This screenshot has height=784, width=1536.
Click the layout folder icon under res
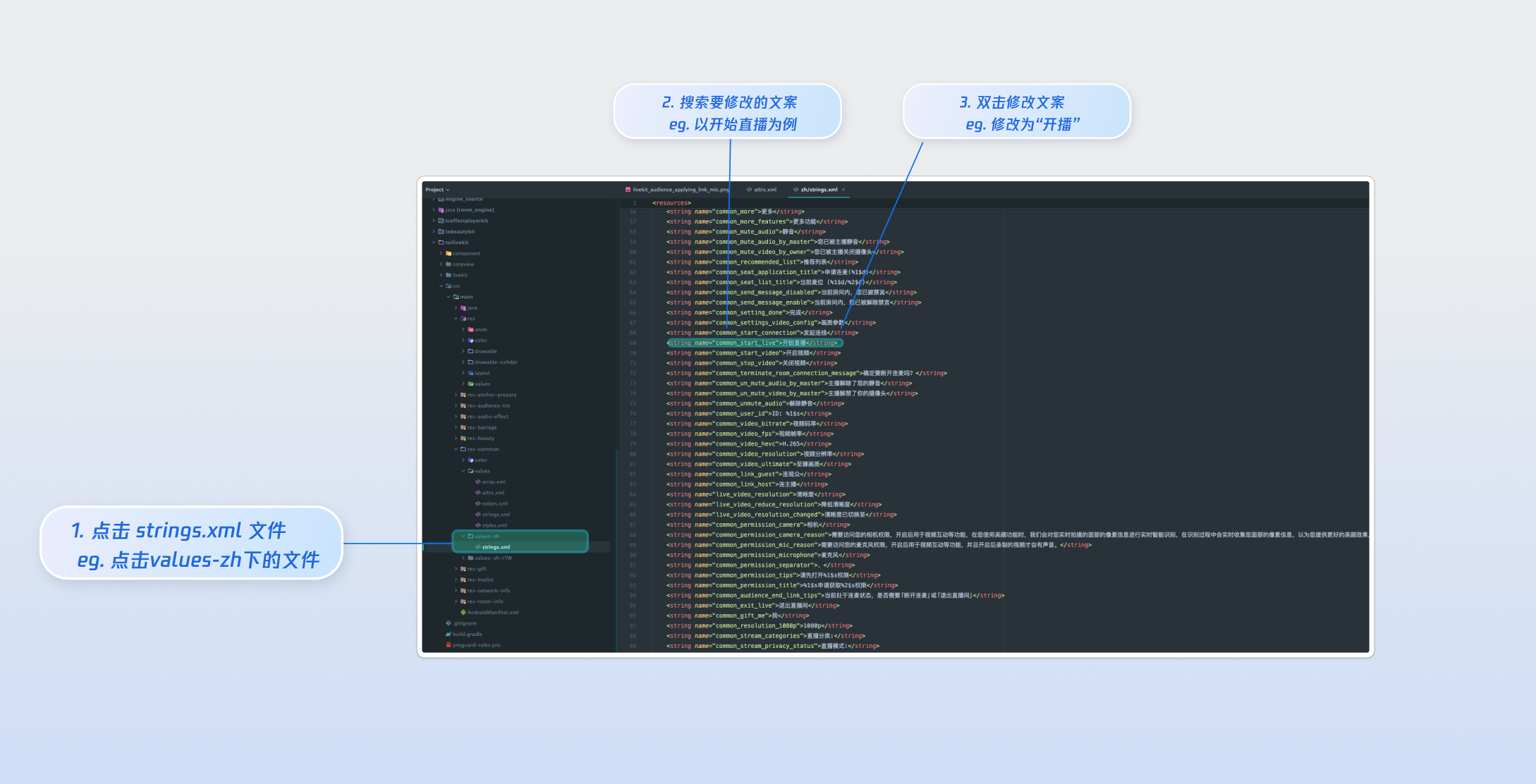click(470, 373)
